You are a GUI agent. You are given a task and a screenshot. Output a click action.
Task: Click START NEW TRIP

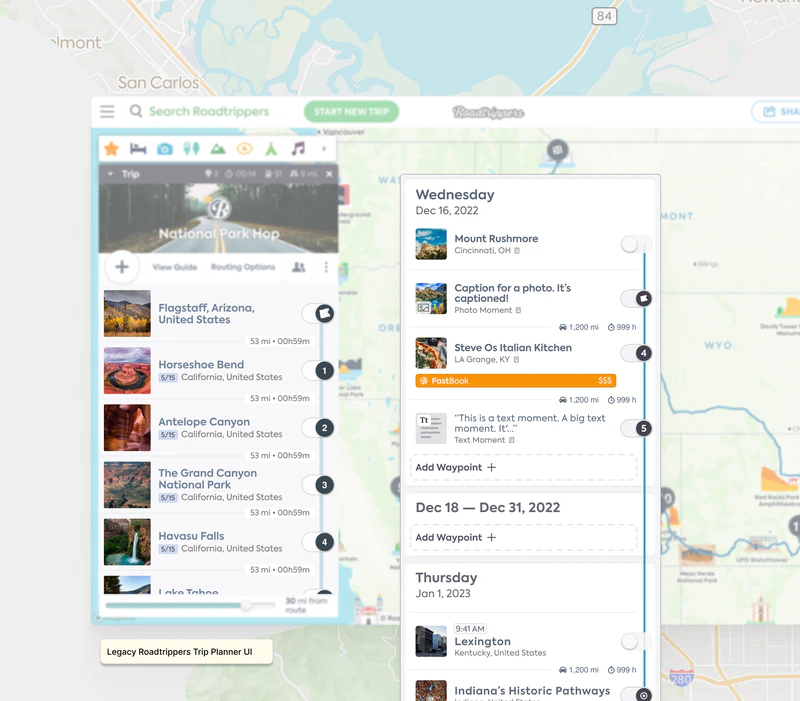(x=351, y=112)
